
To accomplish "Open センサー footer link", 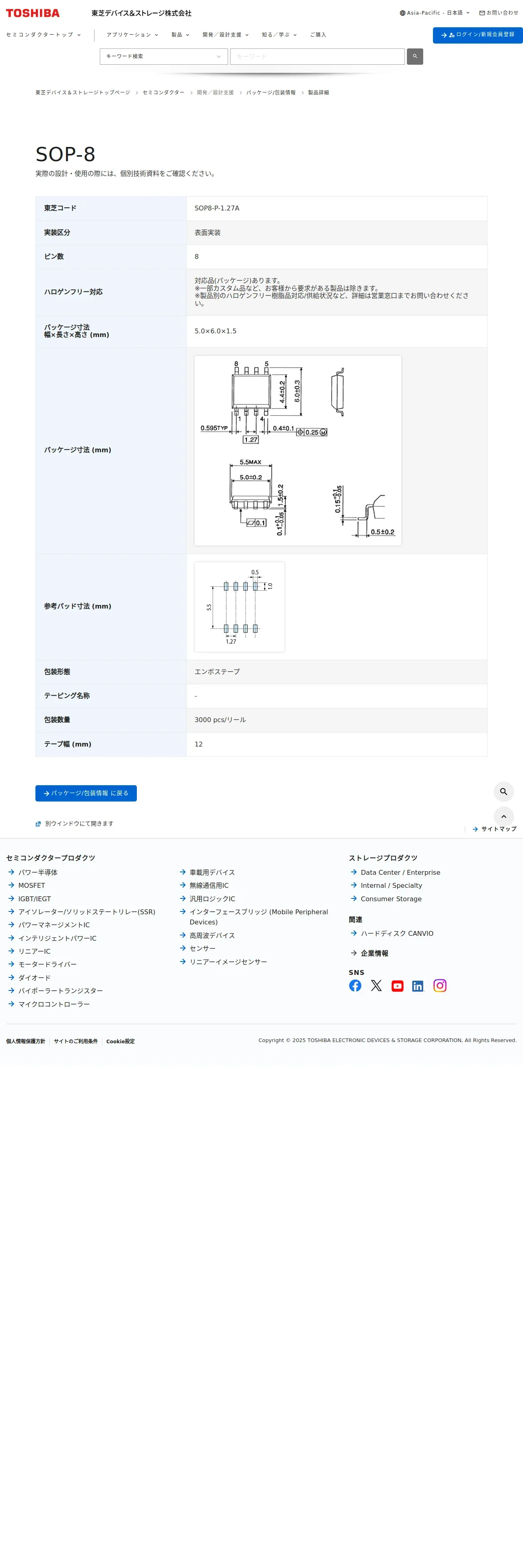I will (x=202, y=948).
